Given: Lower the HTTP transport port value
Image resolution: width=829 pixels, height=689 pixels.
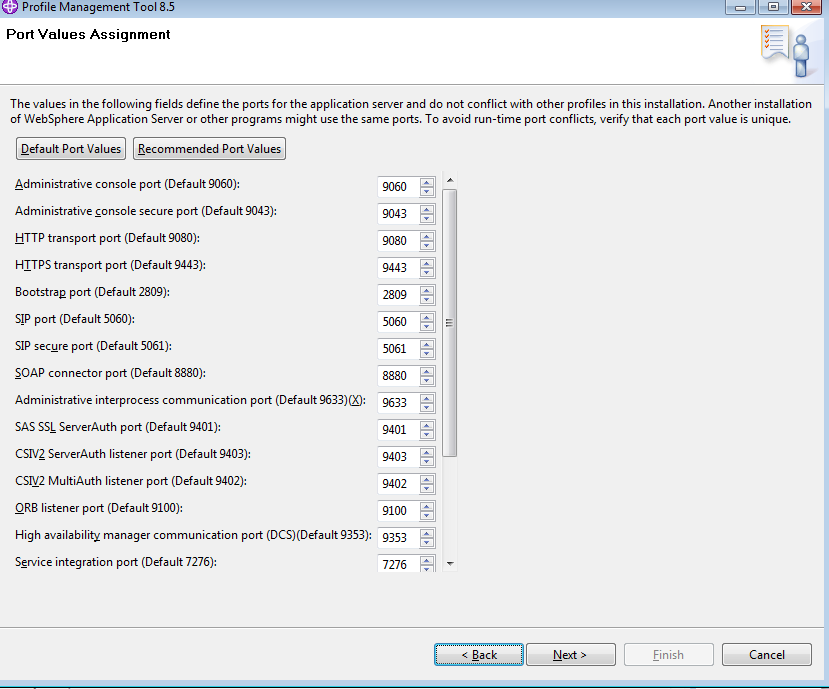Looking at the screenshot, I should pyautogui.click(x=427, y=245).
